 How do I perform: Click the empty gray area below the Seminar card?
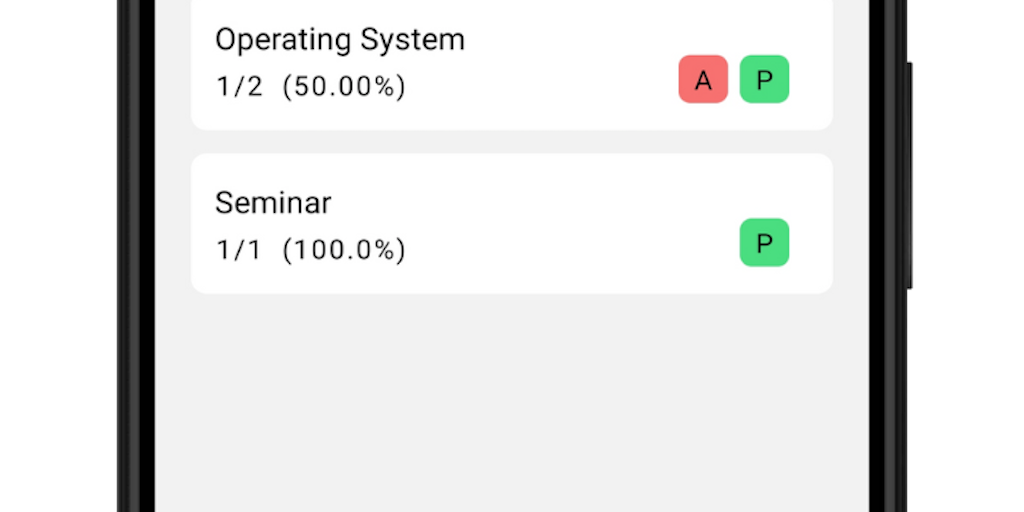point(511,400)
